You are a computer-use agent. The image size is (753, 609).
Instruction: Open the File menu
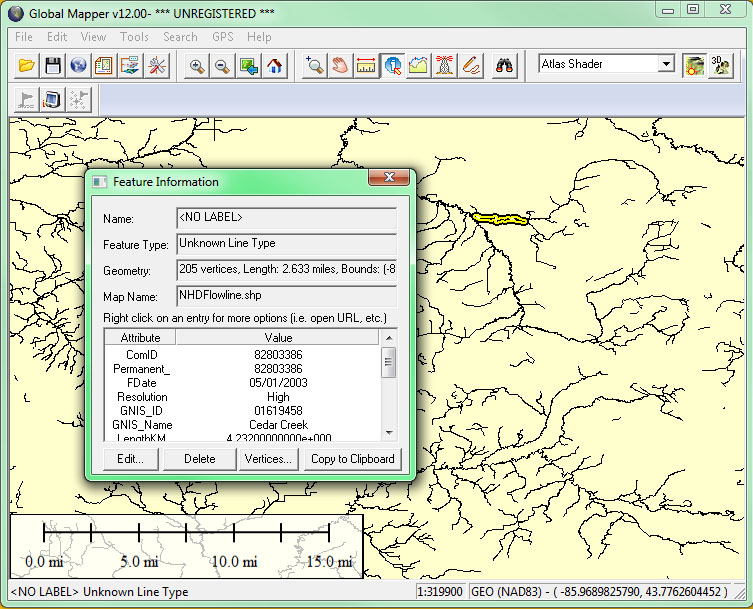pos(24,37)
